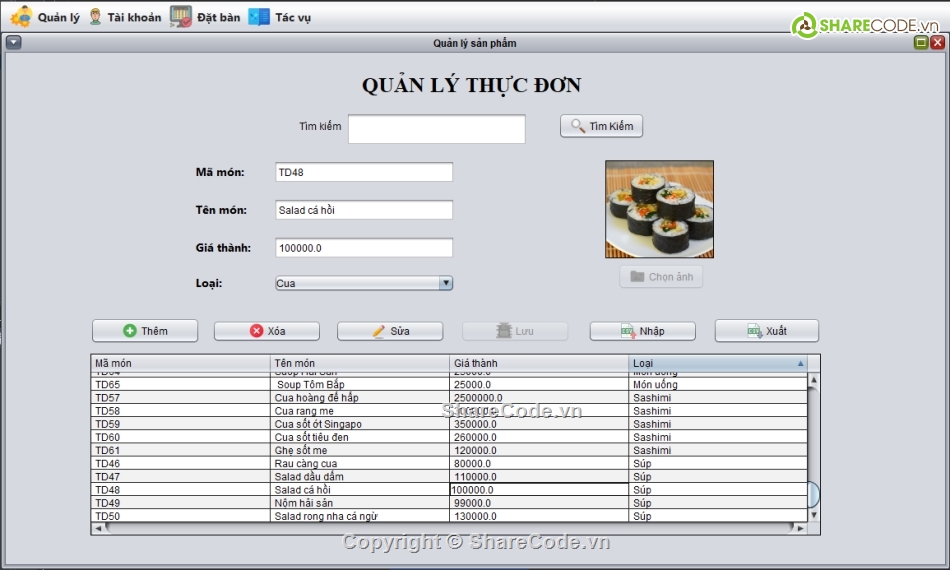Click the Xuất export button
Screen dimensions: 950x570
click(766, 331)
